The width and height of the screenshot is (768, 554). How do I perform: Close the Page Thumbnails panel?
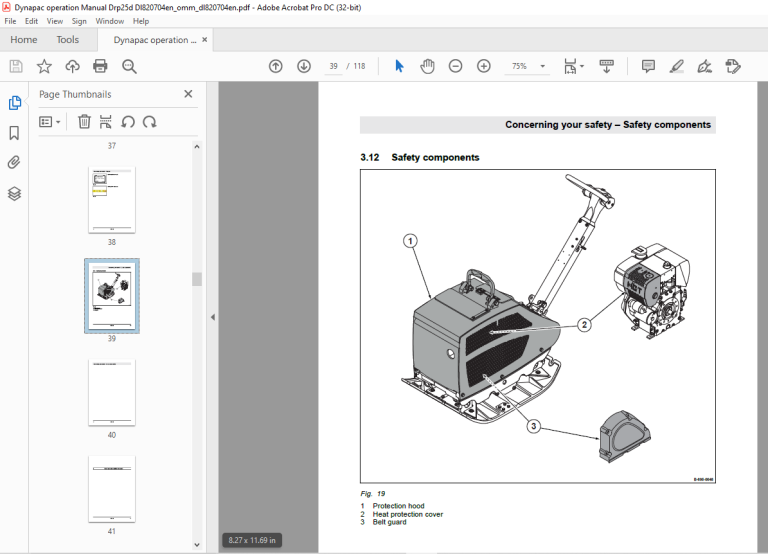point(188,94)
